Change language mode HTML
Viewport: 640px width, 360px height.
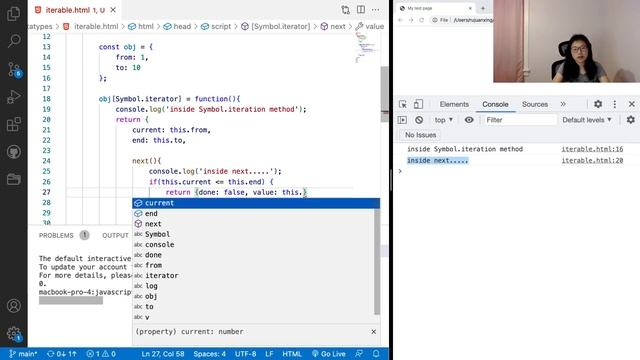(292, 354)
